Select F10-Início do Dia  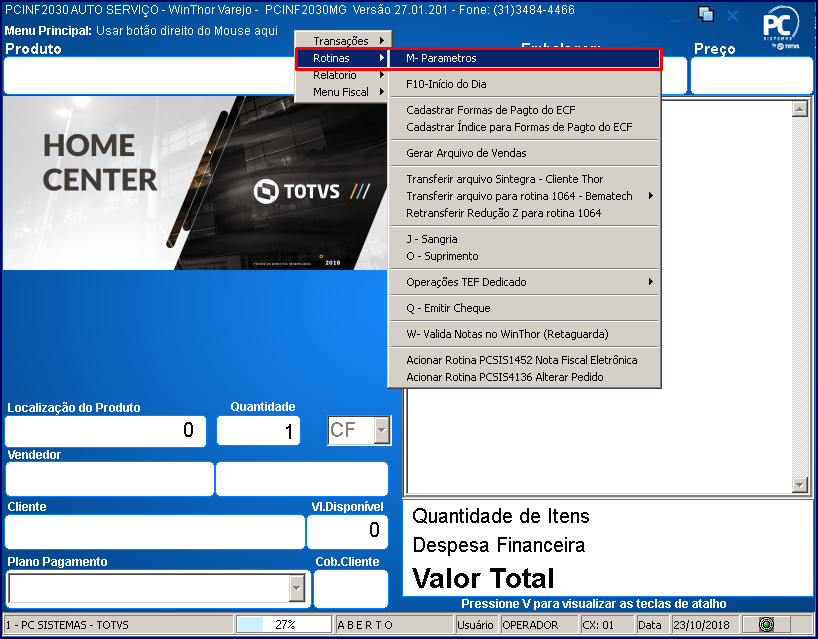(524, 84)
